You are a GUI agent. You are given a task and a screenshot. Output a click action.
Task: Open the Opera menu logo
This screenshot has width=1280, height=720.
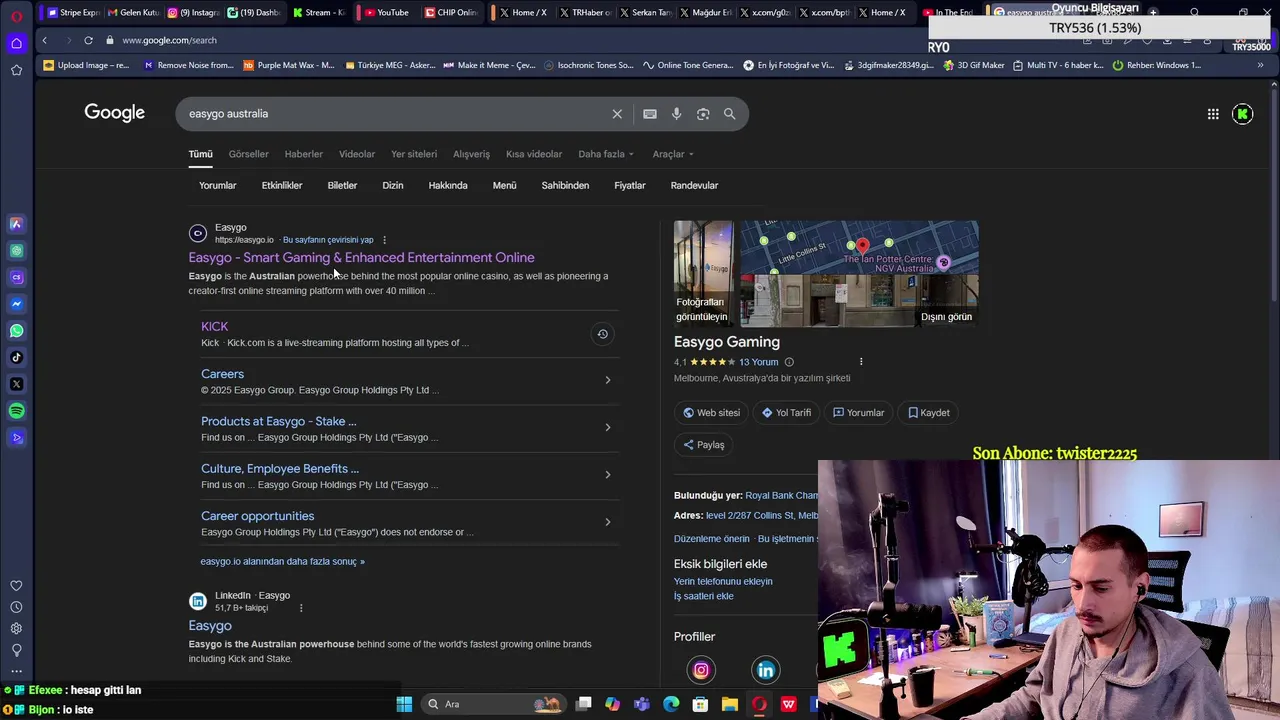[16, 16]
